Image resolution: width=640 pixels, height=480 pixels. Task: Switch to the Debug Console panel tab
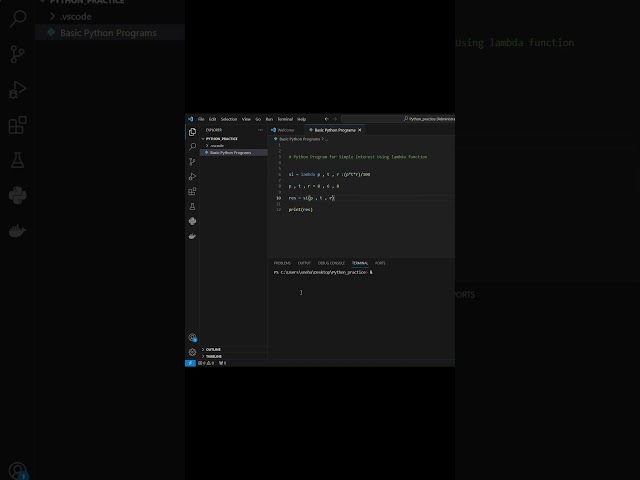331,263
